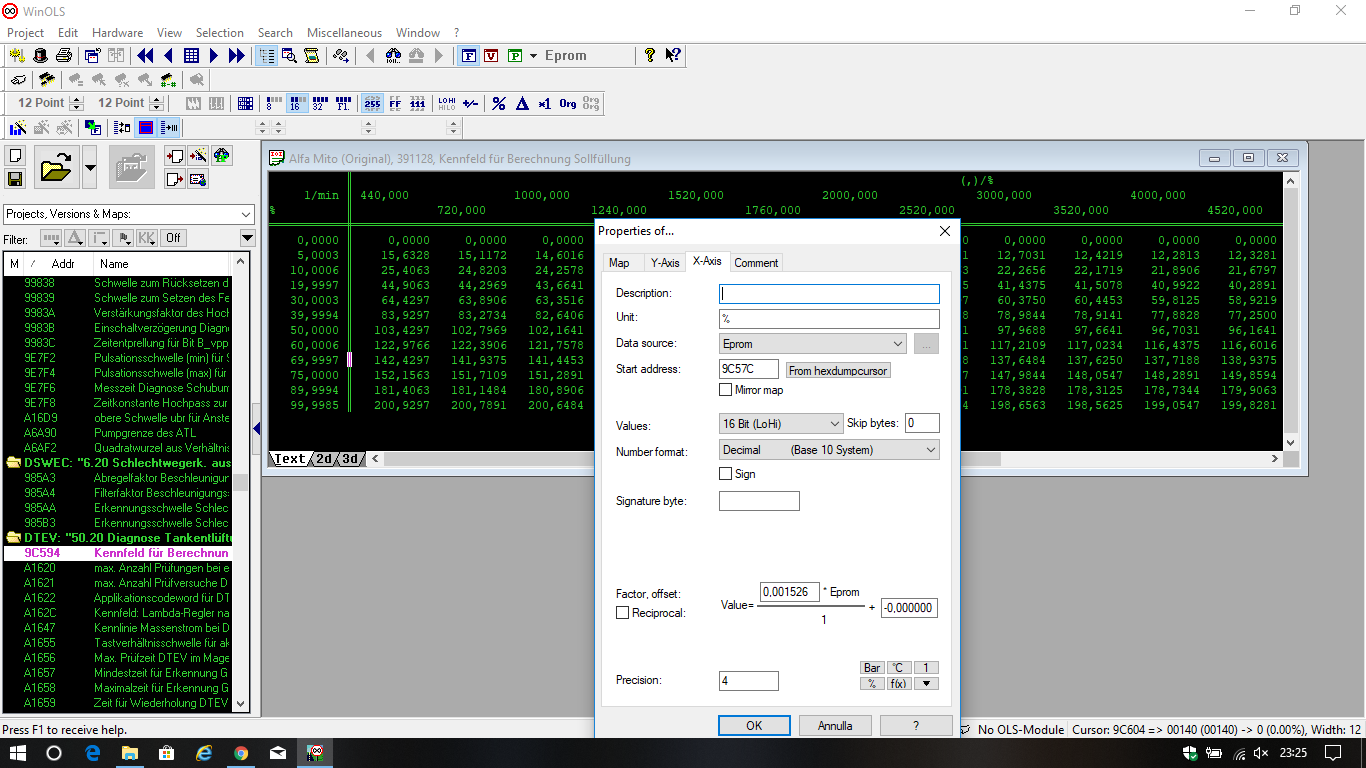
Task: Open Google Chrome from the taskbar
Action: pyautogui.click(x=241, y=753)
